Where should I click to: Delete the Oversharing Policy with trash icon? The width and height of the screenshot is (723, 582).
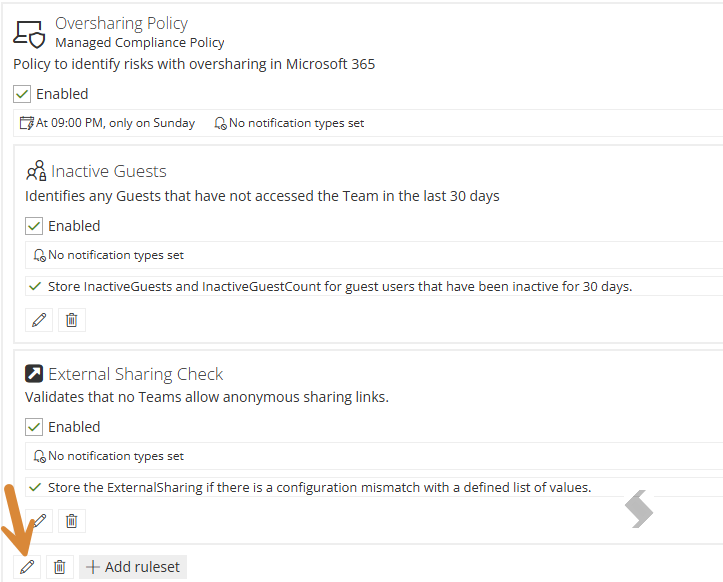(59, 567)
